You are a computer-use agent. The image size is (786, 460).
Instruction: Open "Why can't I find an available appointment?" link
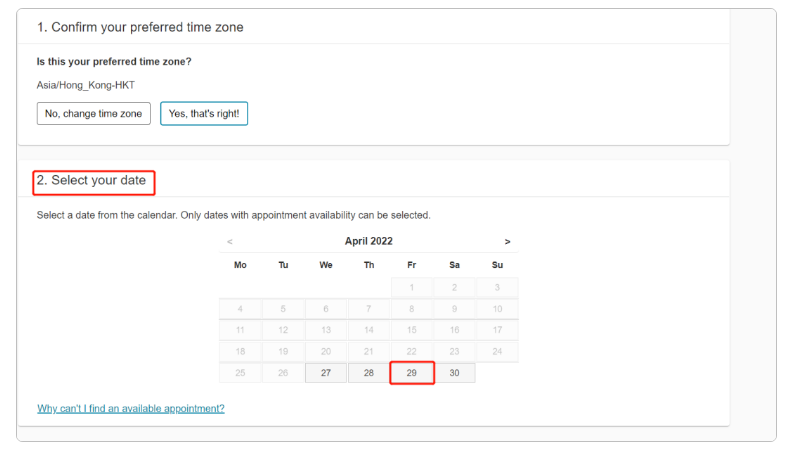tap(131, 408)
